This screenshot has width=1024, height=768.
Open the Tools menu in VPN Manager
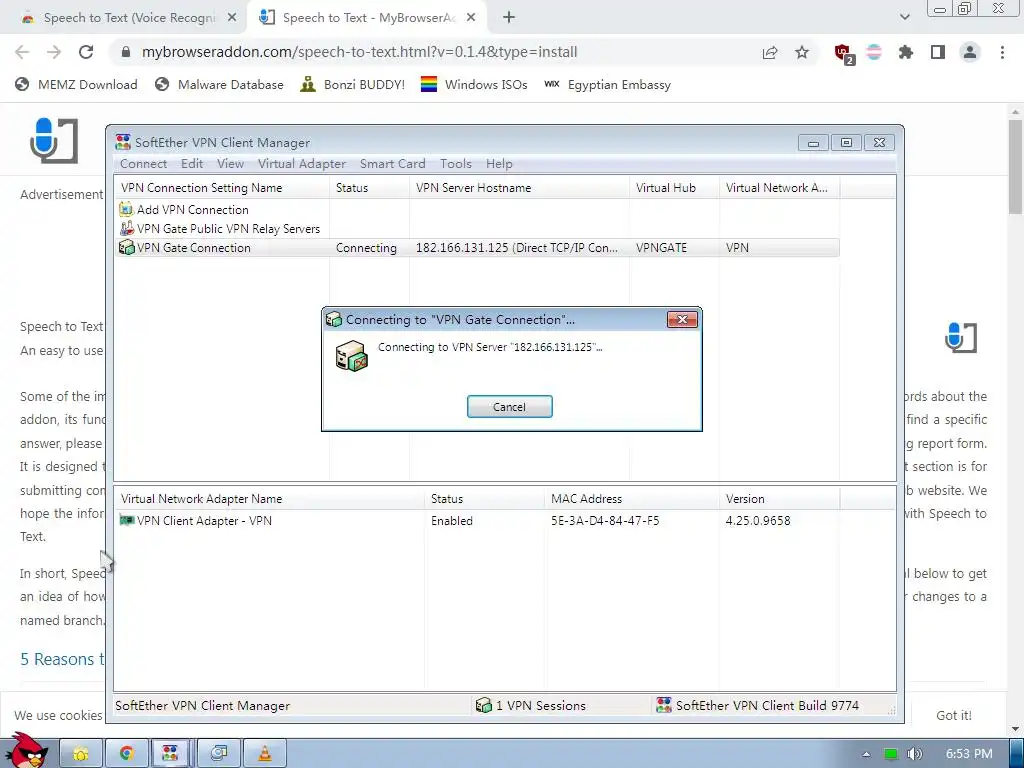click(x=455, y=164)
